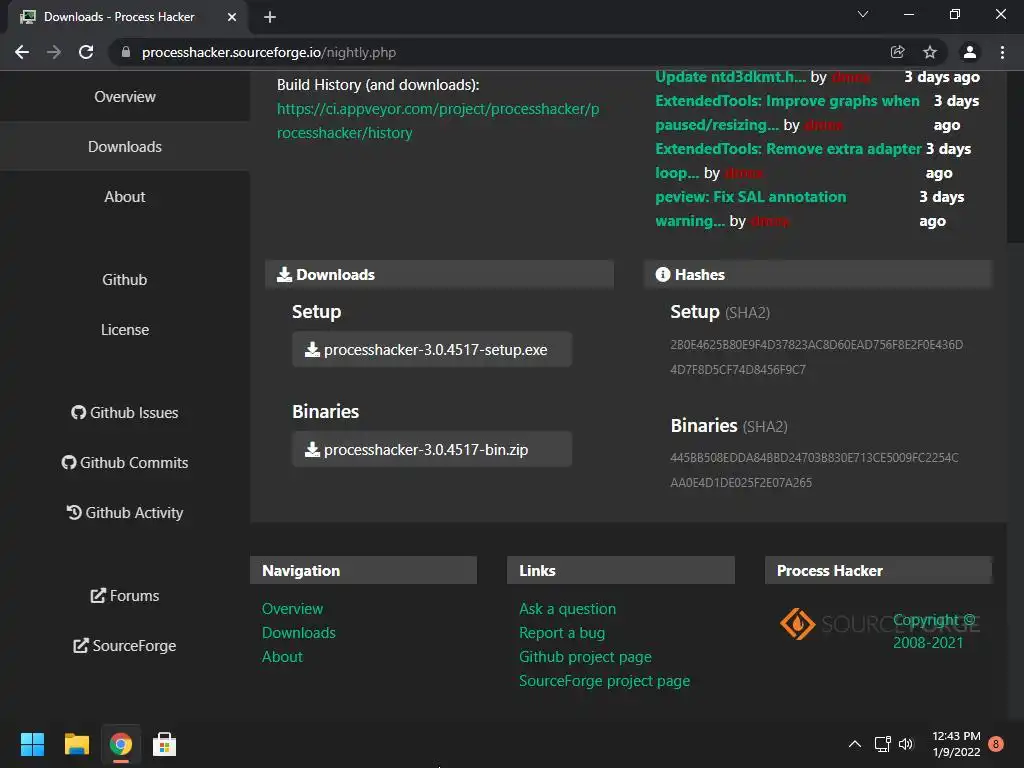Click author name beside 'Update ntd3dkmt.h...' commit
This screenshot has height=768, width=1024.
850,77
